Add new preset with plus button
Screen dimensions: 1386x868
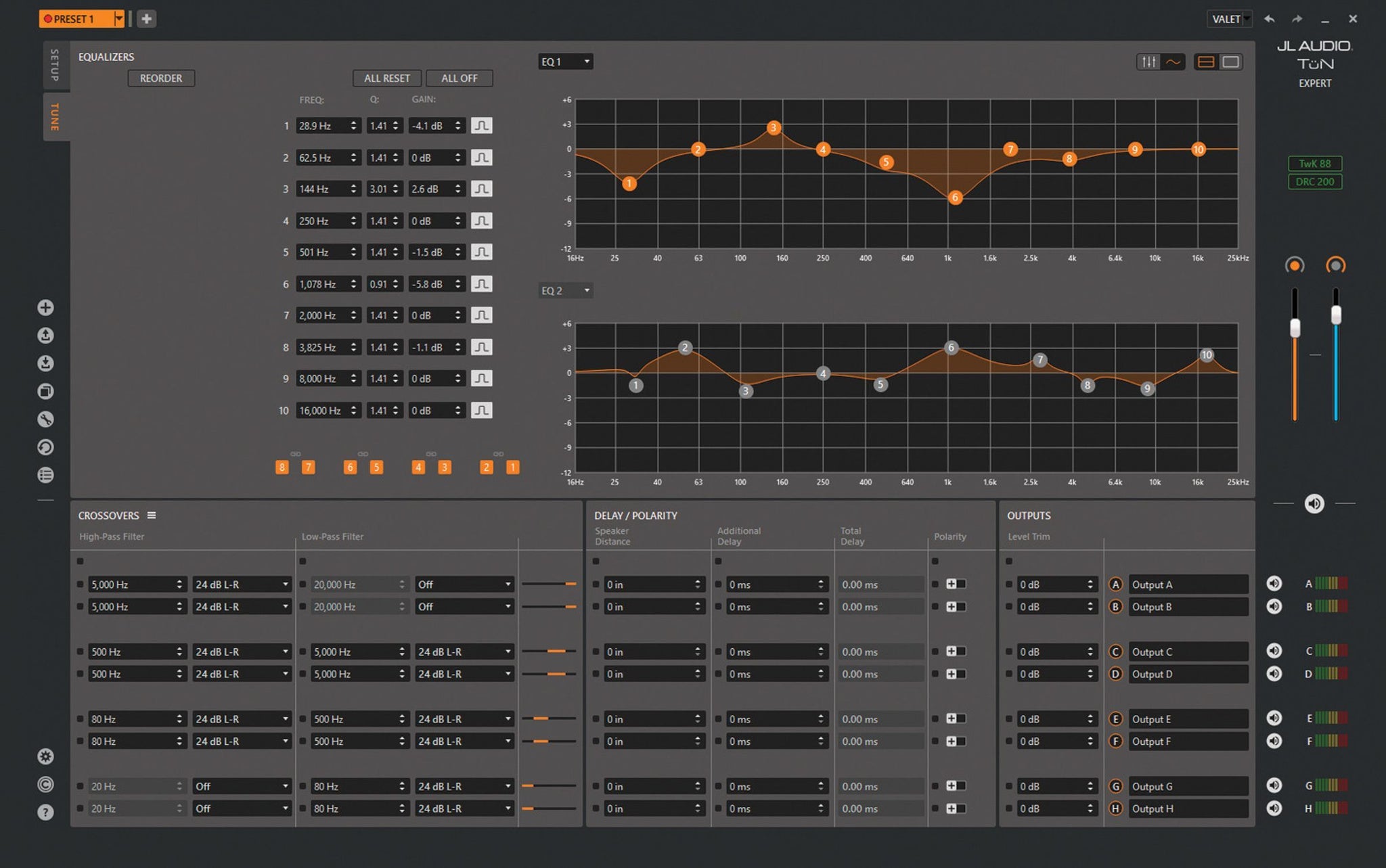point(146,19)
